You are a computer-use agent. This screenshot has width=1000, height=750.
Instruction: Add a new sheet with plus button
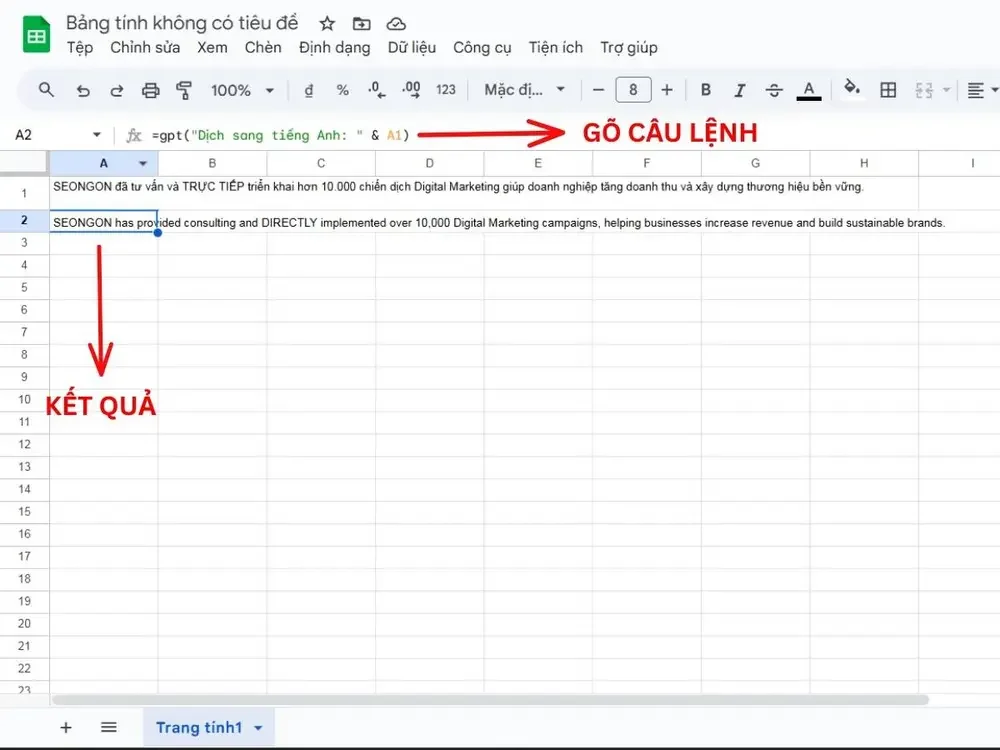click(x=66, y=728)
